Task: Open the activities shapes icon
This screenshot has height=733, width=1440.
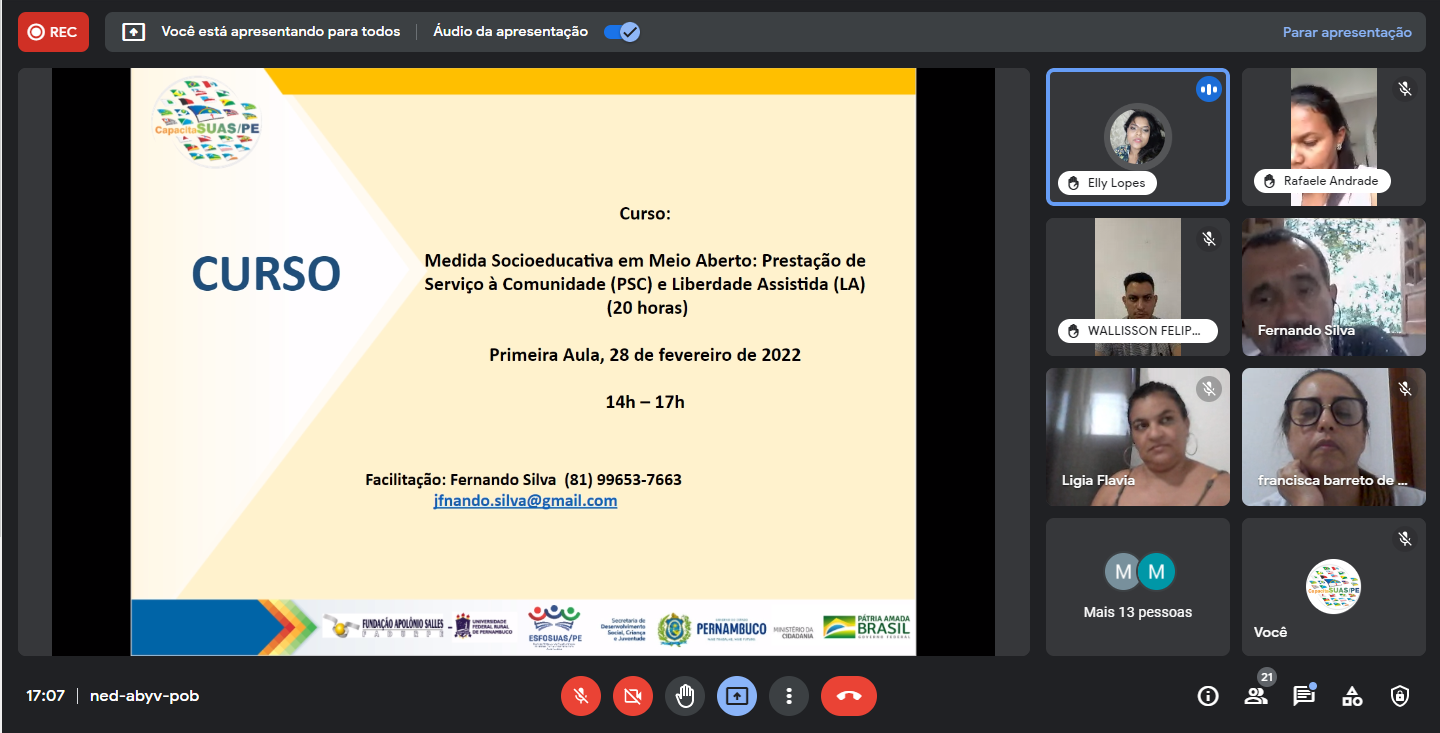Action: [x=1352, y=696]
